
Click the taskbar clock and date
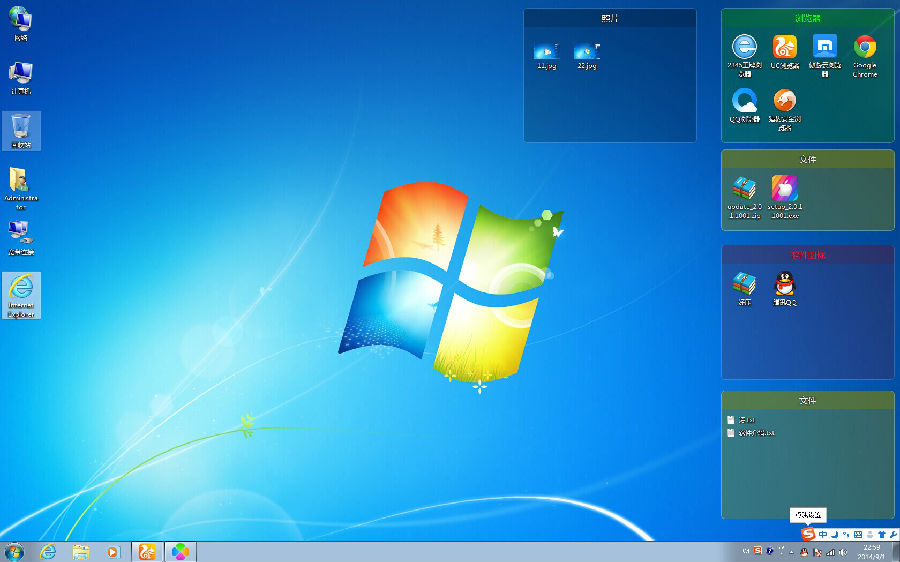pos(871,552)
